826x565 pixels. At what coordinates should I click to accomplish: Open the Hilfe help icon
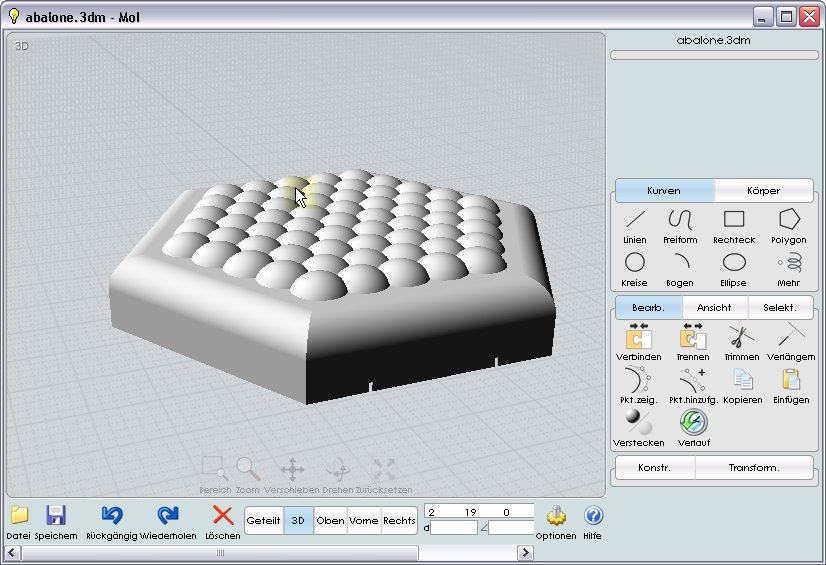(x=593, y=522)
